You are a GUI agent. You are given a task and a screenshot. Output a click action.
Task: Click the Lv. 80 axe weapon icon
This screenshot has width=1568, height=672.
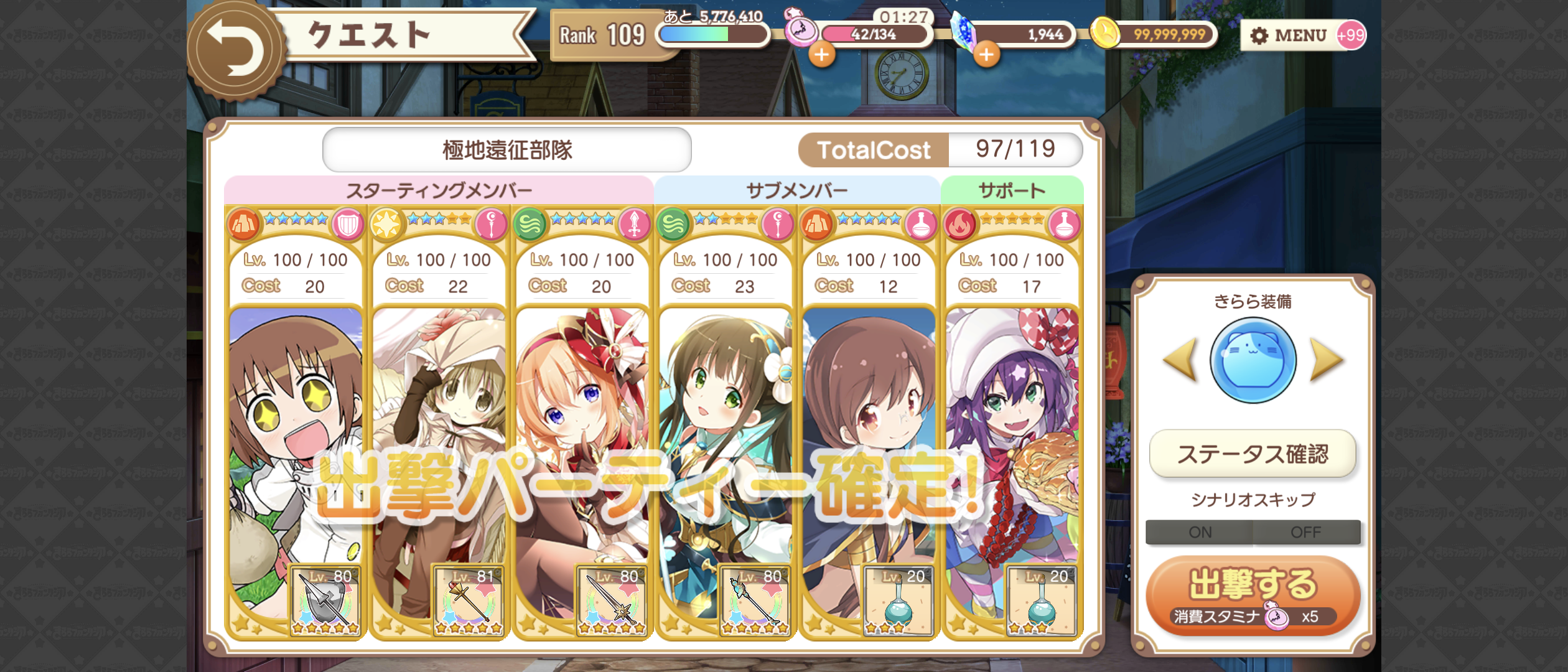325,600
